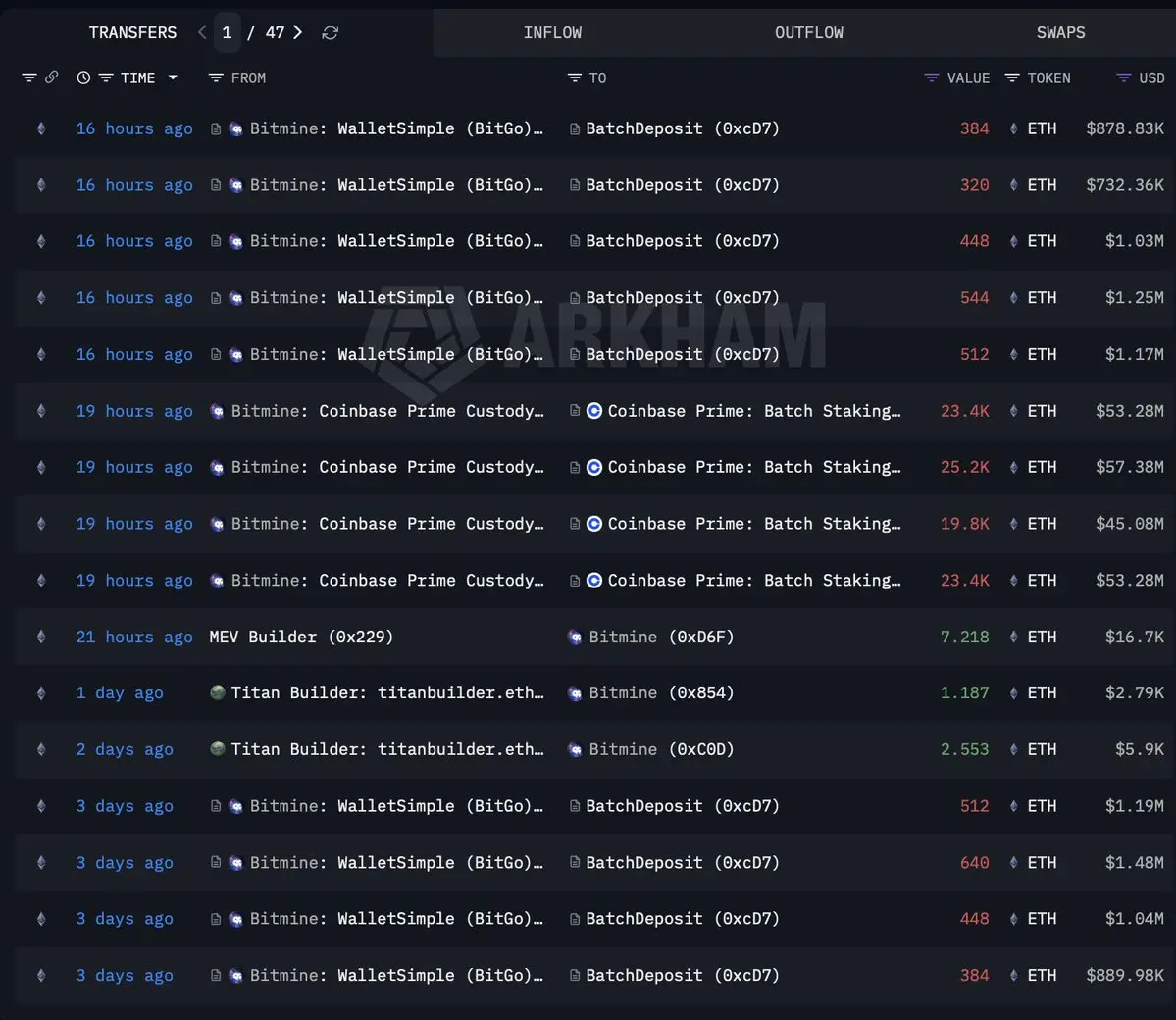This screenshot has height=1020, width=1176.
Task: Open the 1 day ago transaction link
Action: [120, 693]
